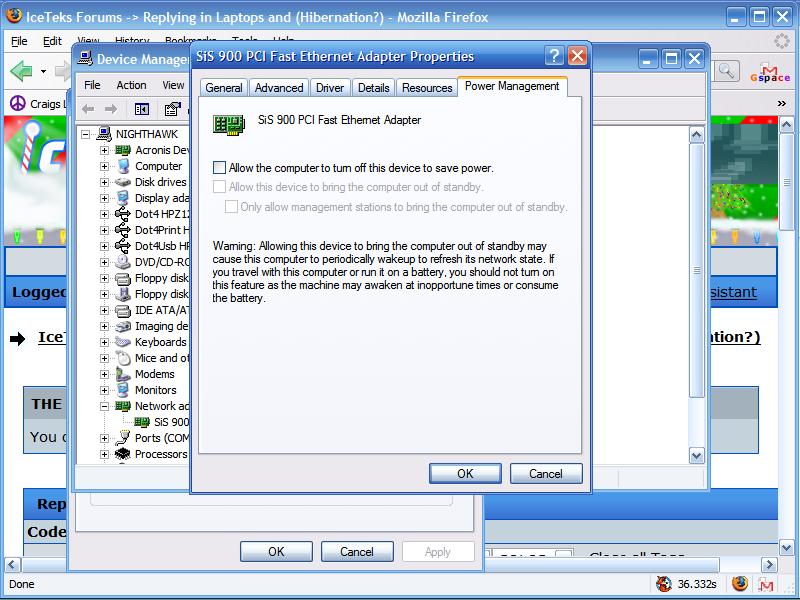Image resolution: width=800 pixels, height=600 pixels.
Task: Expand the Keyboards node
Action: point(104,342)
